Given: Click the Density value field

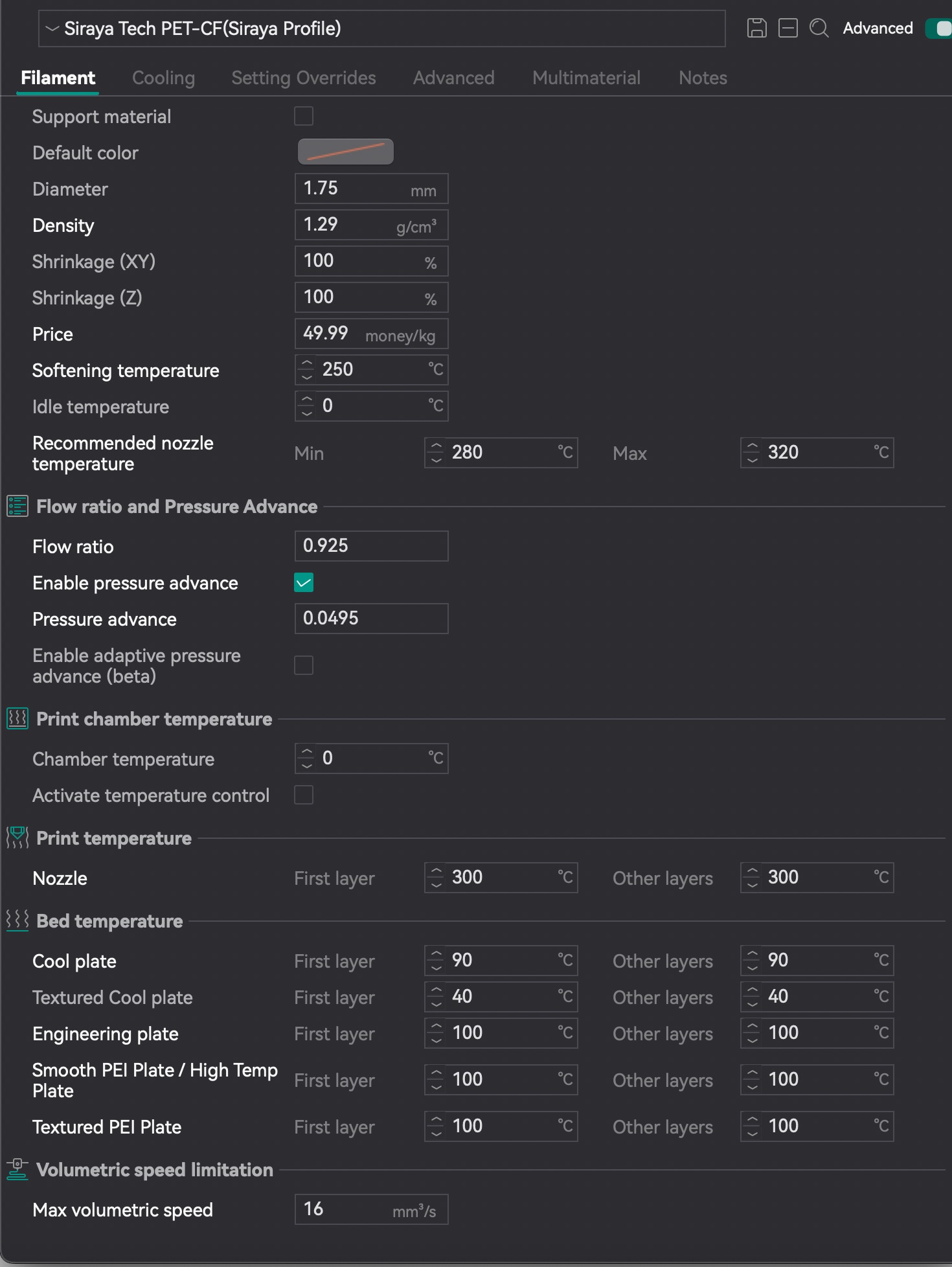Looking at the screenshot, I should tap(372, 225).
